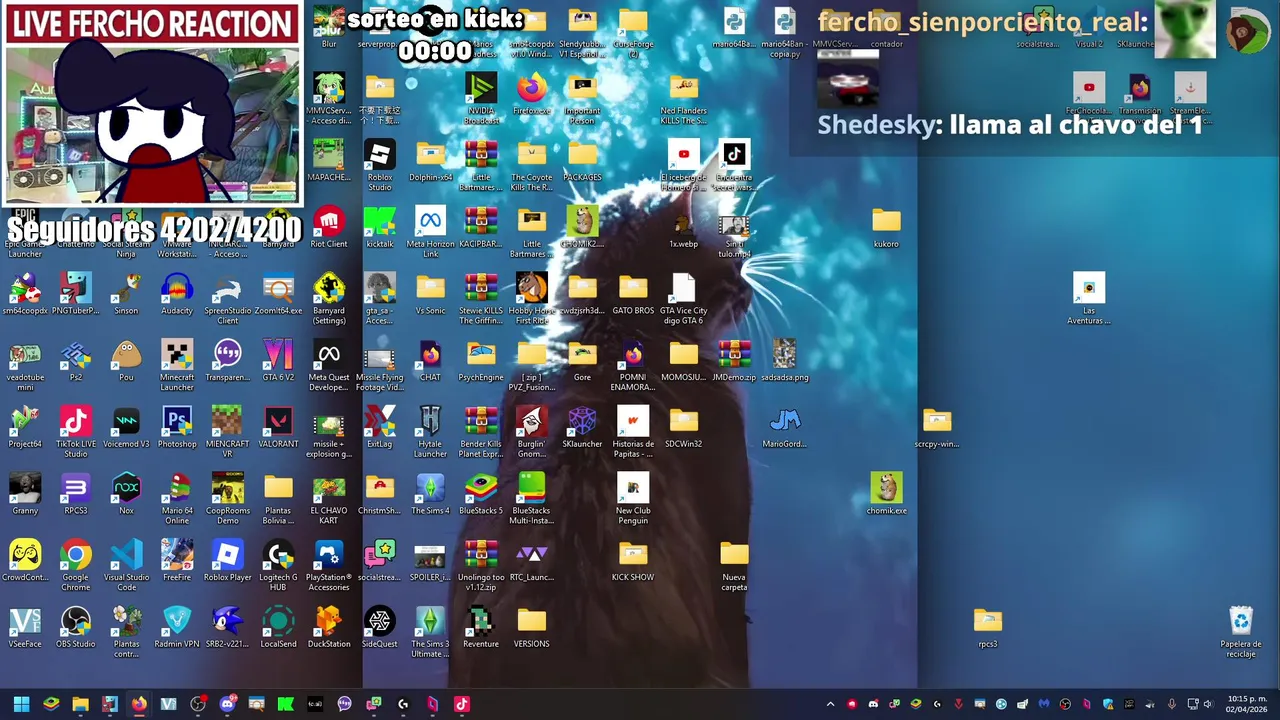Open the Granny game shortcut

click(x=25, y=494)
